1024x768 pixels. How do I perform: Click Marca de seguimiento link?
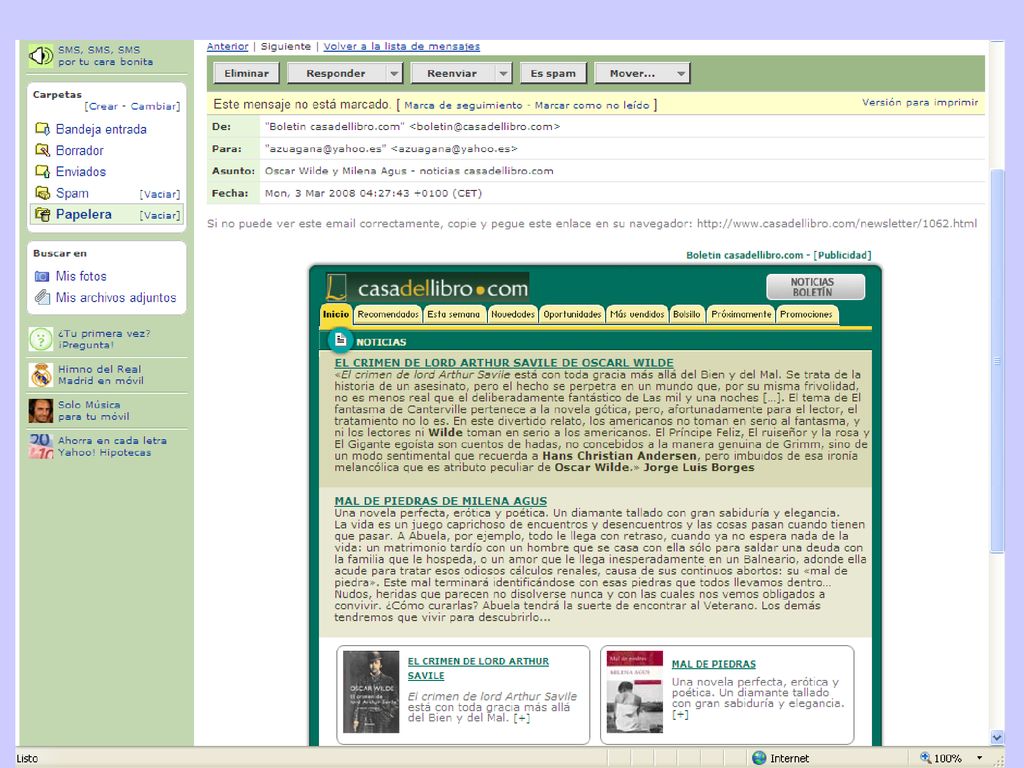click(463, 105)
